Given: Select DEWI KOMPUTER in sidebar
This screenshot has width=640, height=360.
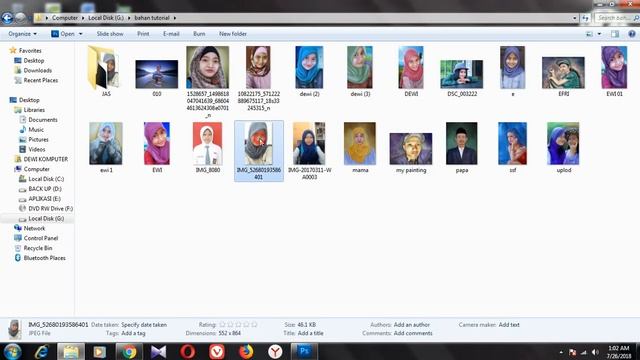Looking at the screenshot, I should [x=45, y=159].
